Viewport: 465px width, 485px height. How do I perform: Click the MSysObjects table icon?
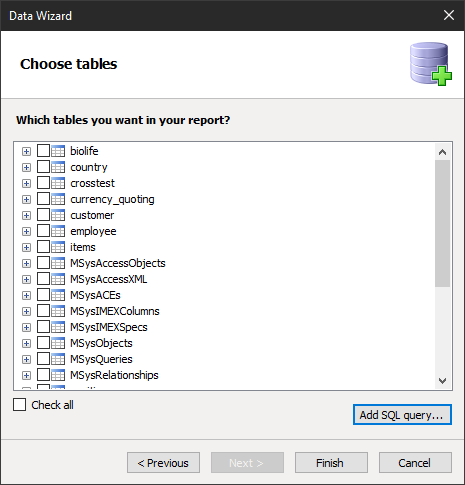click(x=58, y=343)
